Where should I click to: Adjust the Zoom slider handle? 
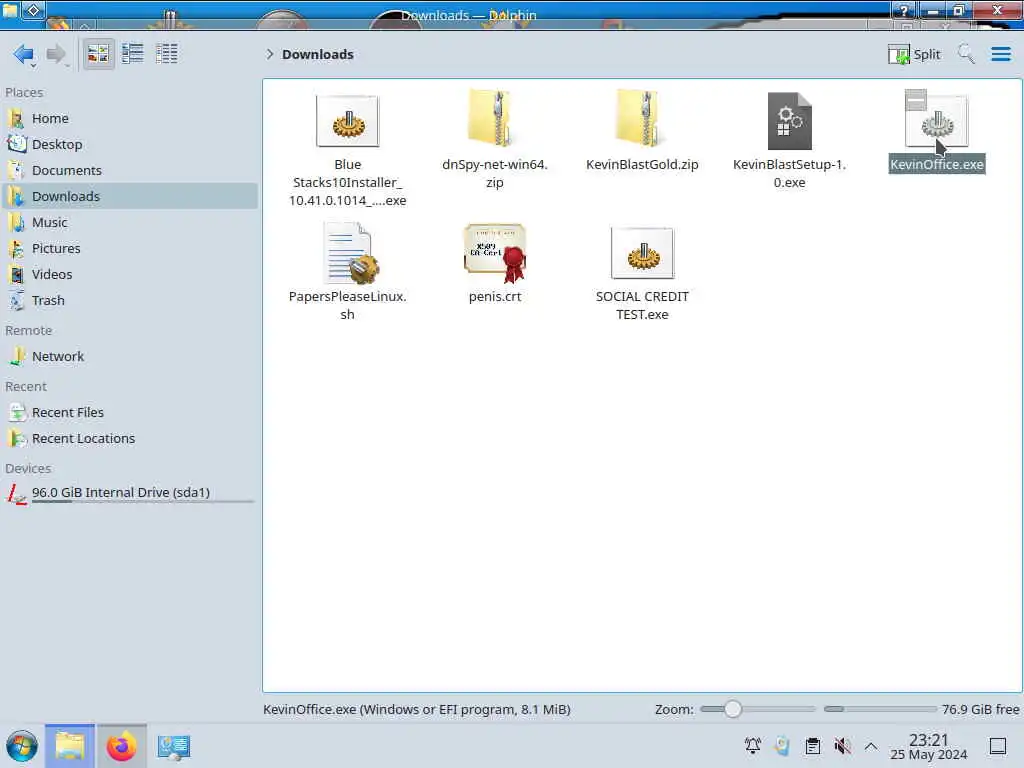pos(732,709)
